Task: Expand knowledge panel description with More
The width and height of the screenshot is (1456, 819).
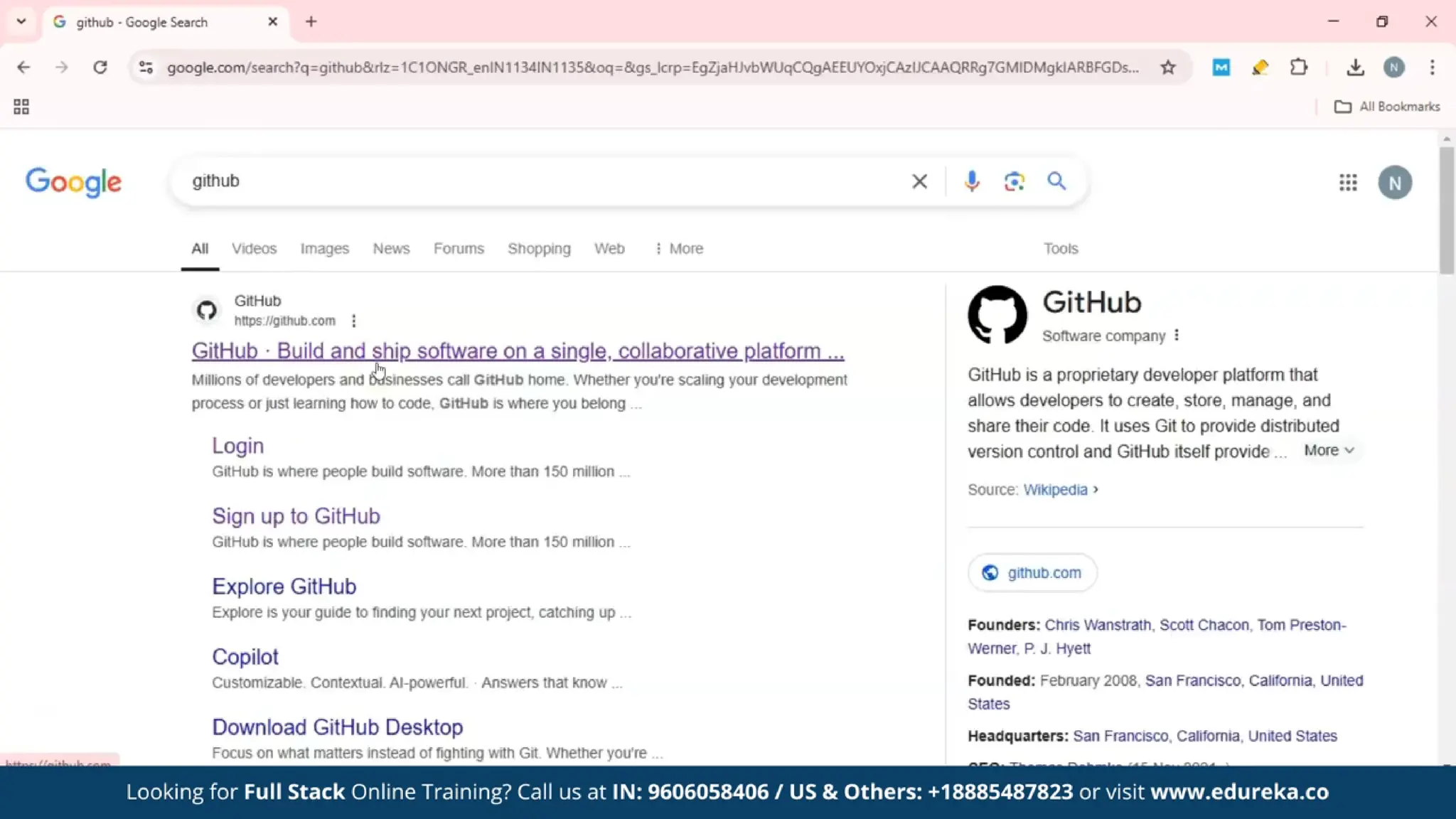Action: coord(1329,451)
